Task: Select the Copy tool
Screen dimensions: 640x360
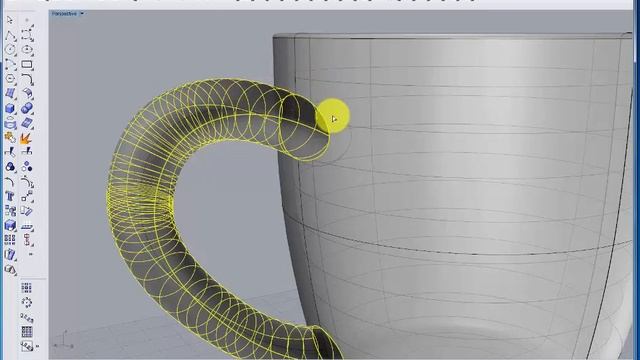Action: (10, 211)
